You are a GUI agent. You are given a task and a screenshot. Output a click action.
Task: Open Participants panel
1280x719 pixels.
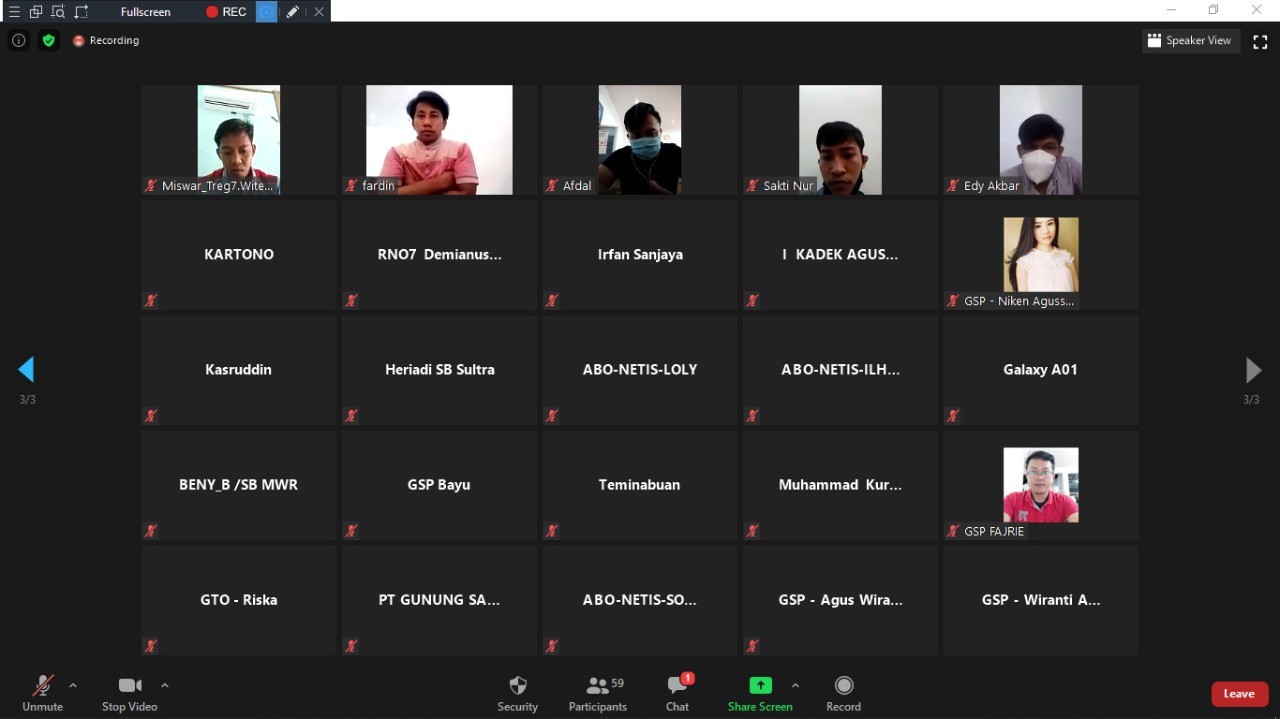tap(598, 692)
